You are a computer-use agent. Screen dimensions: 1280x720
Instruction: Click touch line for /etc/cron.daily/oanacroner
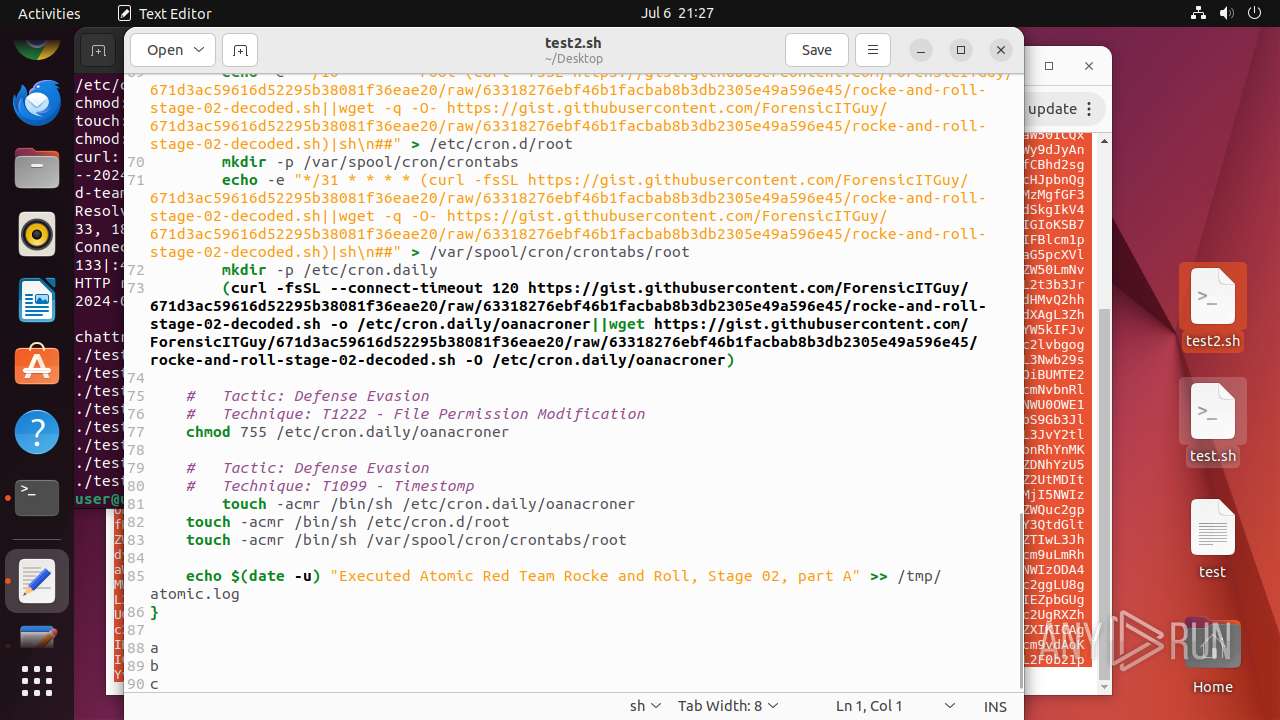pos(428,504)
